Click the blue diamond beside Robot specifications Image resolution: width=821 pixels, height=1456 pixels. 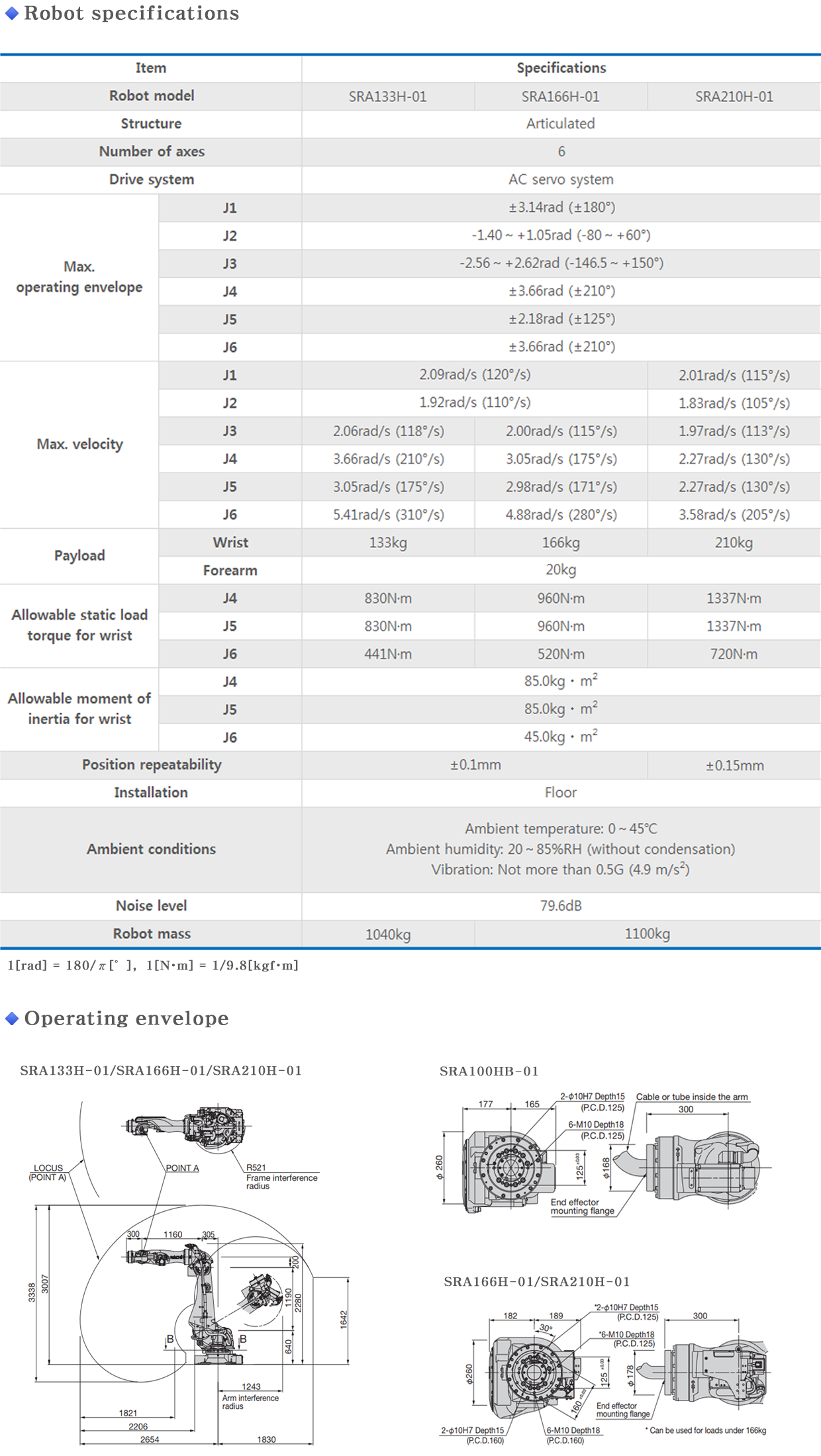coord(11,14)
